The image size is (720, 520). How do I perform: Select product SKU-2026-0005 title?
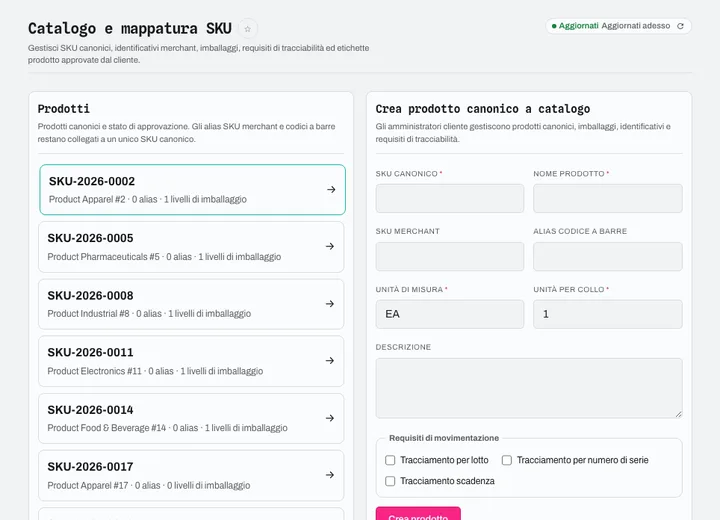pyautogui.click(x=90, y=238)
